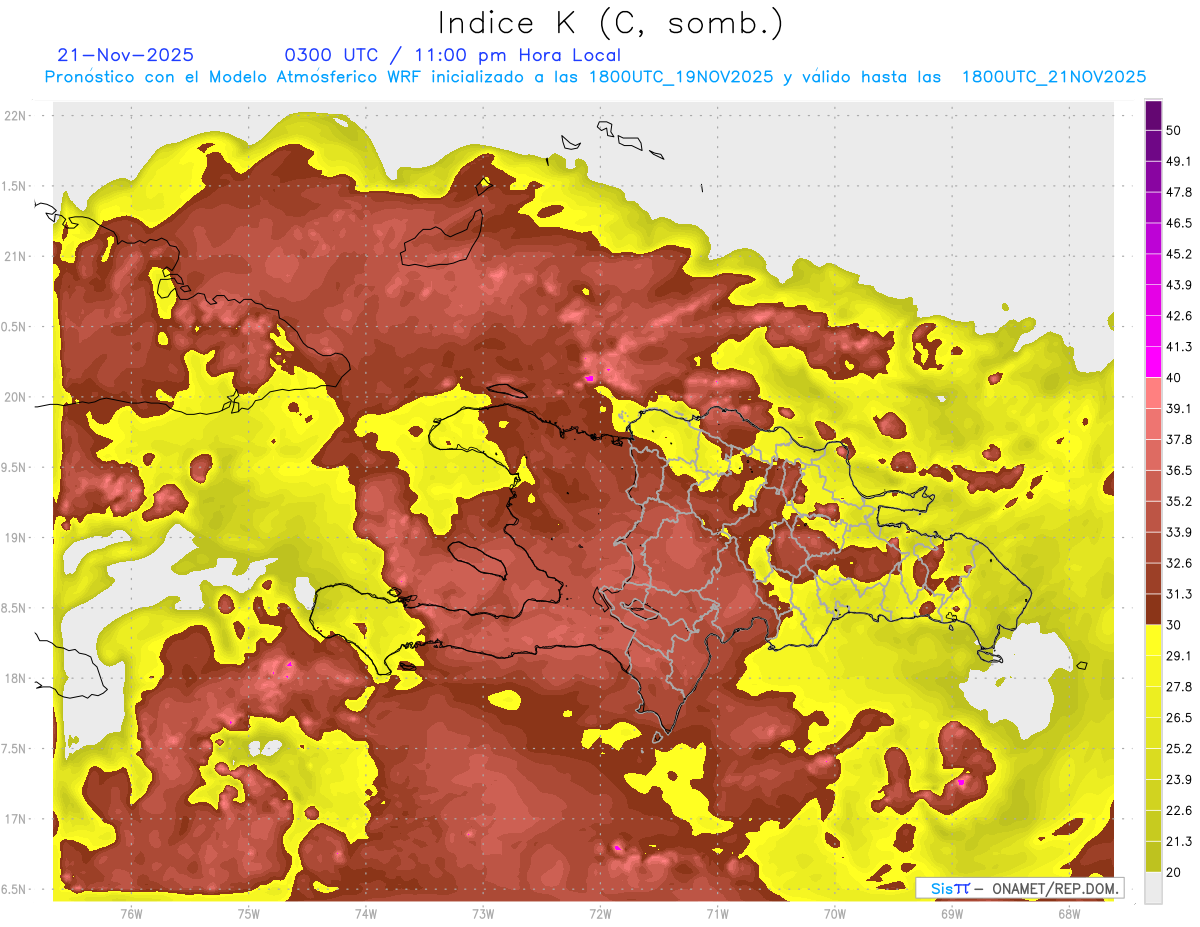Click the '46.5' color scale value
1200x927 pixels.
click(1178, 223)
